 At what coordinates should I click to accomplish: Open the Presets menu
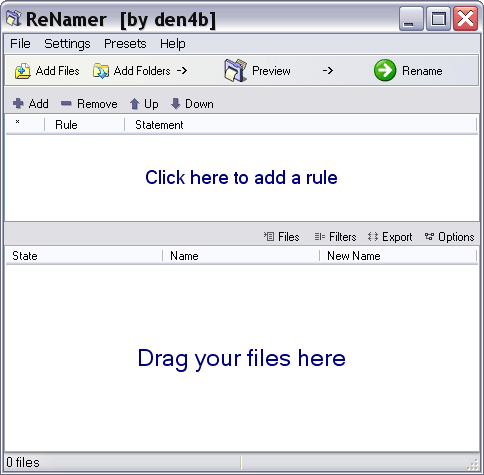click(x=125, y=44)
